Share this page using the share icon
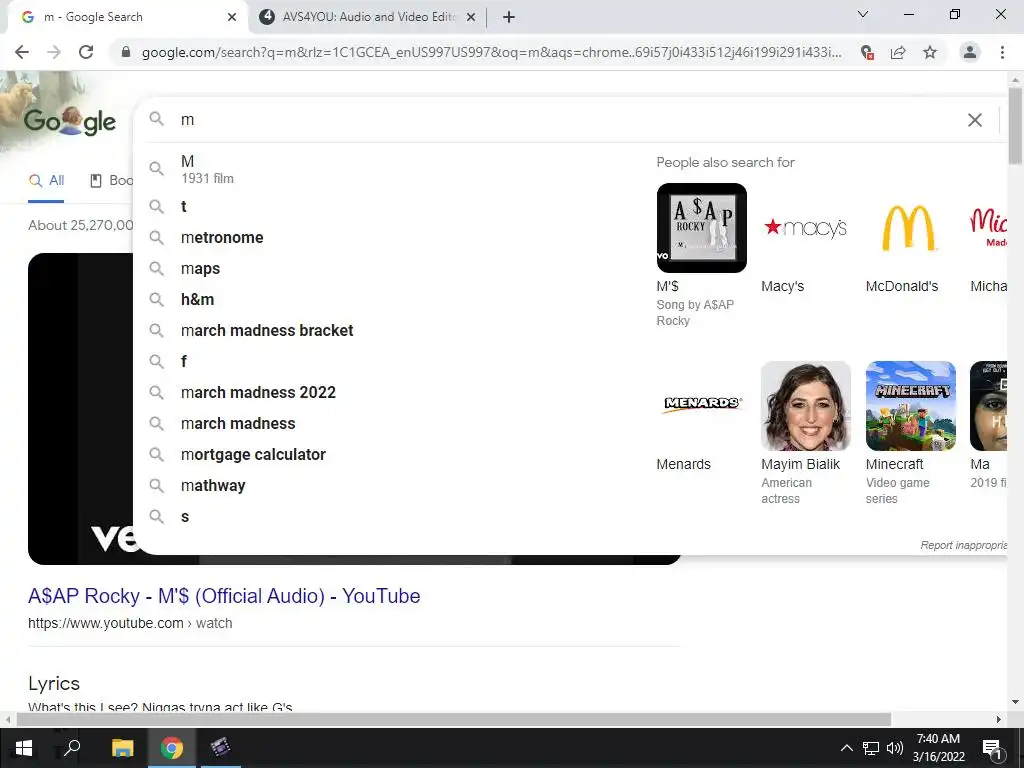The width and height of the screenshot is (1024, 768). tap(898, 52)
